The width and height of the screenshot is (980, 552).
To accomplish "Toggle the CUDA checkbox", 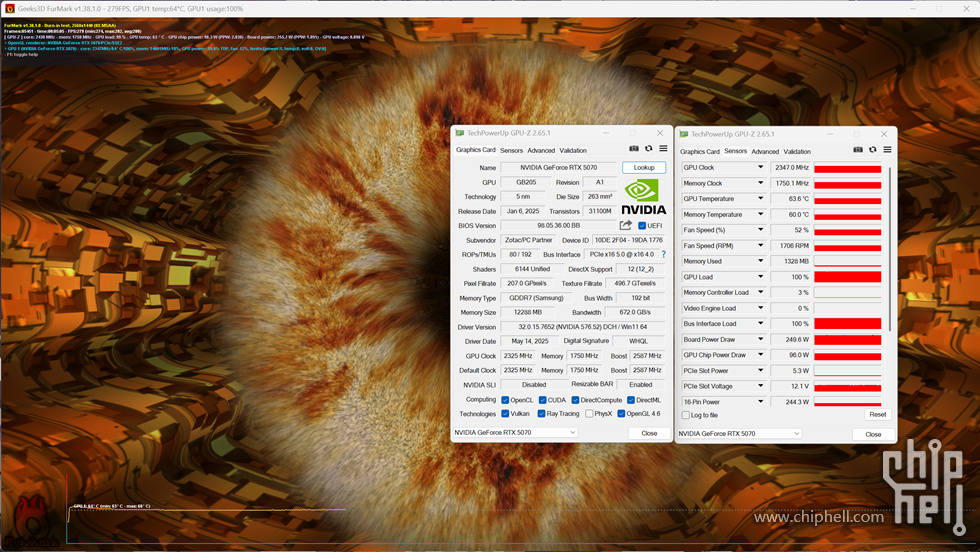I will click(x=542, y=400).
